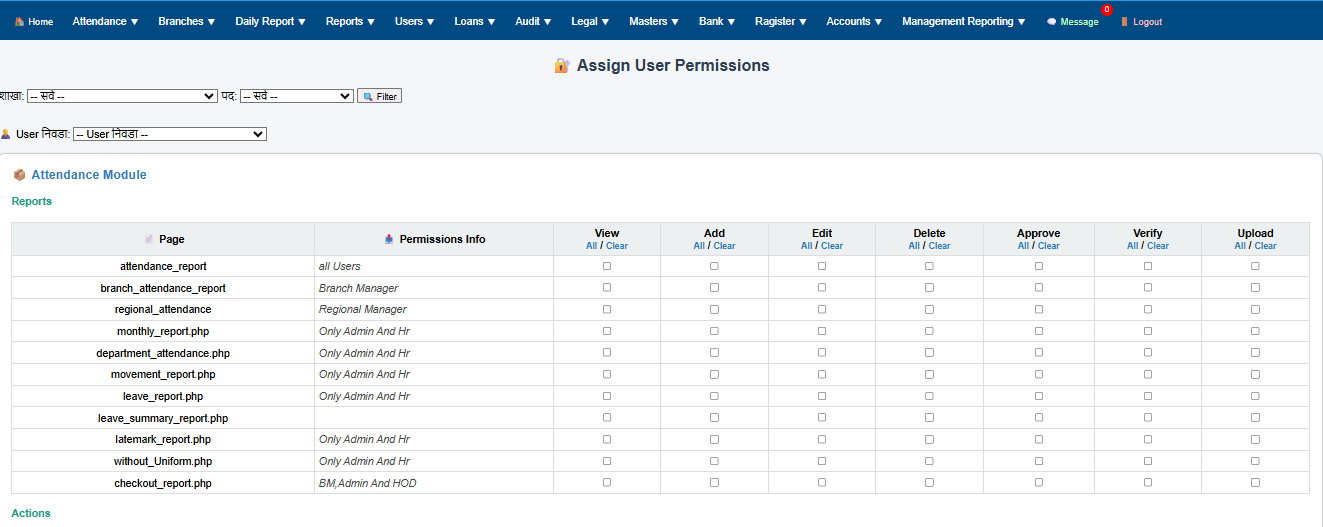Image resolution: width=1323 pixels, height=527 pixels.
Task: Click the Logout door icon
Action: (x=1124, y=22)
